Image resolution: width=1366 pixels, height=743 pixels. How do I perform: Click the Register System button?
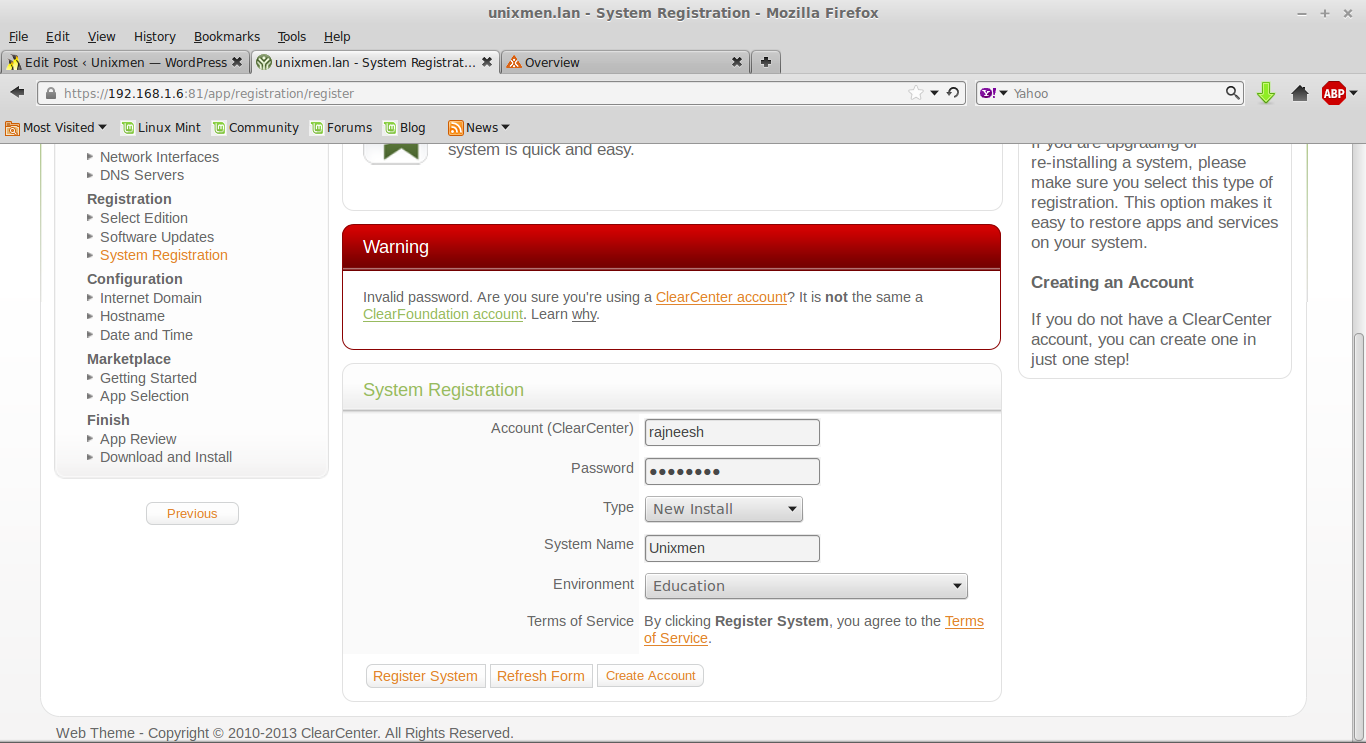point(425,676)
